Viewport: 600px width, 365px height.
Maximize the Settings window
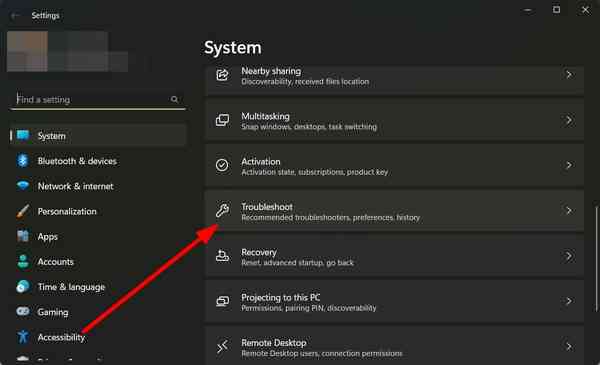tap(556, 10)
